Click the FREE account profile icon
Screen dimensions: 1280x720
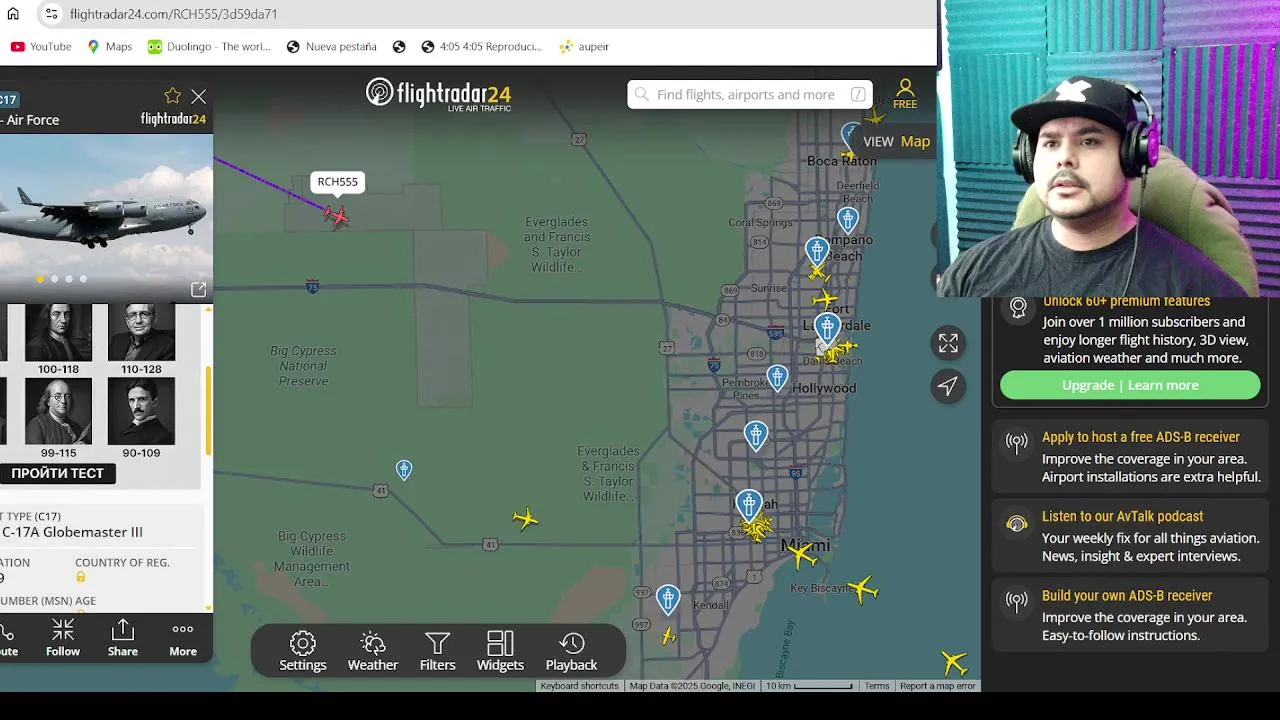pyautogui.click(x=905, y=94)
